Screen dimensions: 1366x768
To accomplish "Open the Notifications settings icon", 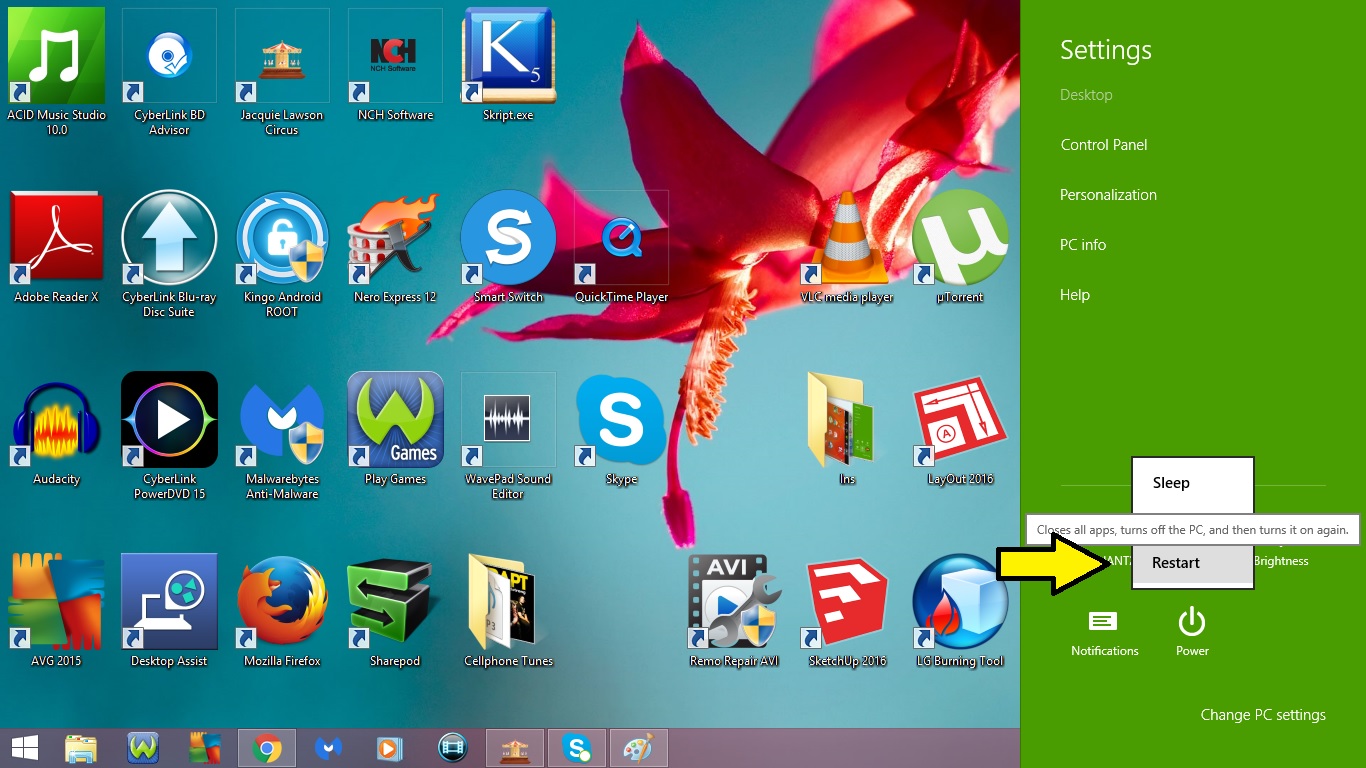I will click(x=1104, y=633).
